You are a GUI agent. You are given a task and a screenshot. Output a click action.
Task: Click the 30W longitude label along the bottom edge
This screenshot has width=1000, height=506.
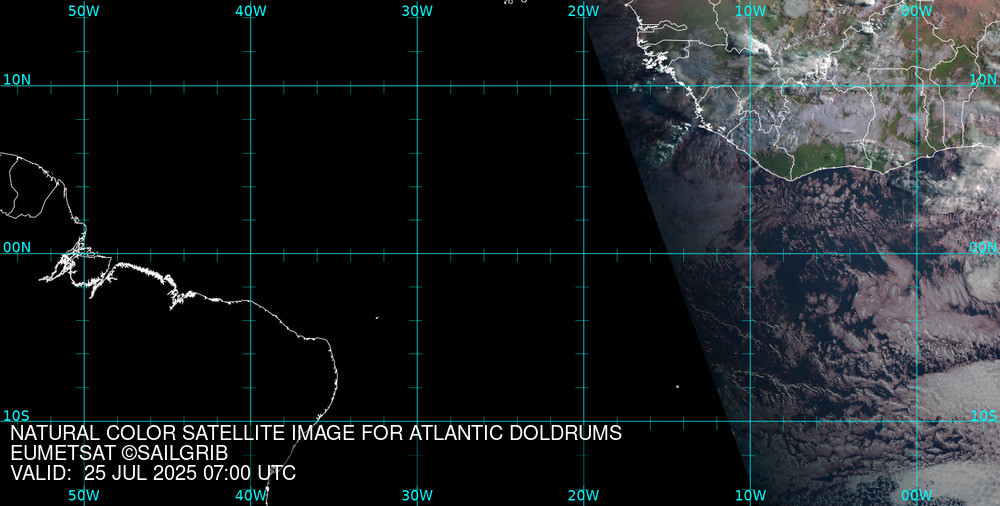tap(417, 496)
